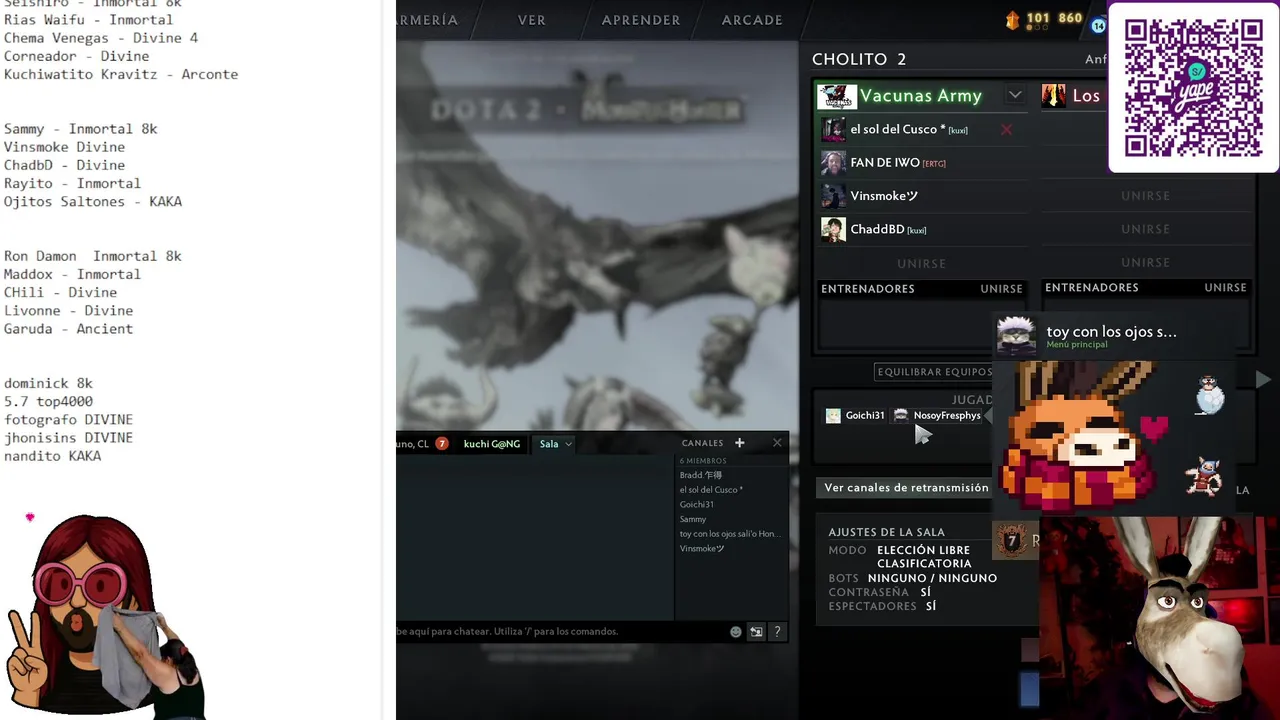
Task: Click 'nandito KAKA' line in notepad
Action: click(x=52, y=455)
